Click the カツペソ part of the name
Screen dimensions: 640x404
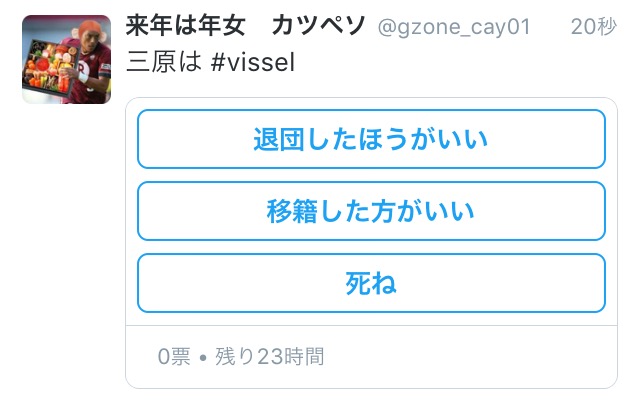[318, 26]
